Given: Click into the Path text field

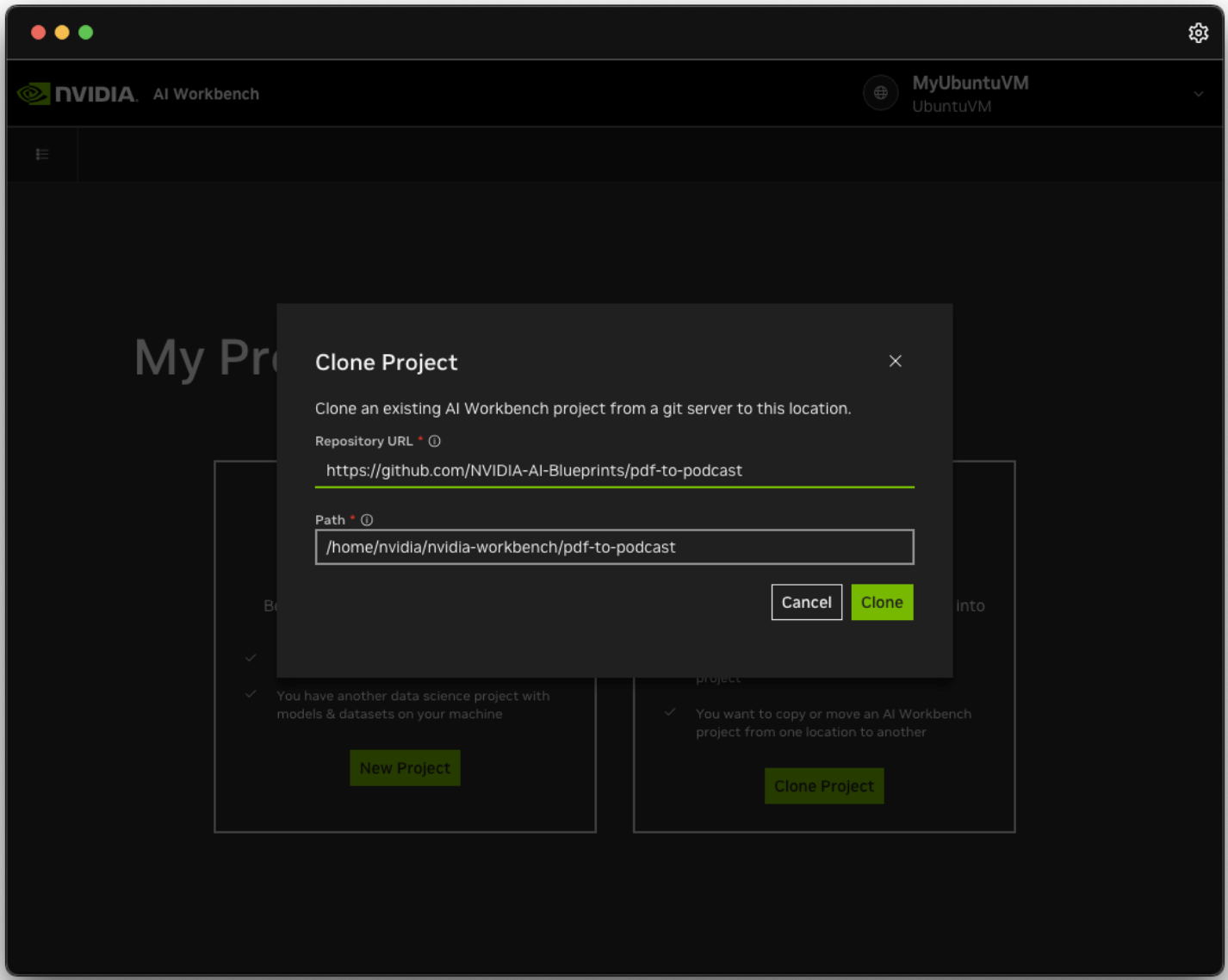Looking at the screenshot, I should [x=613, y=547].
